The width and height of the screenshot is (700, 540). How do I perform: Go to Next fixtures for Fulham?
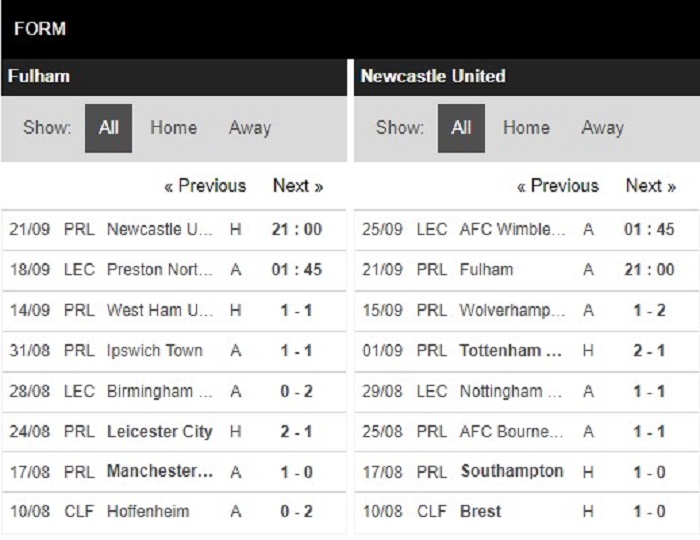click(x=298, y=186)
